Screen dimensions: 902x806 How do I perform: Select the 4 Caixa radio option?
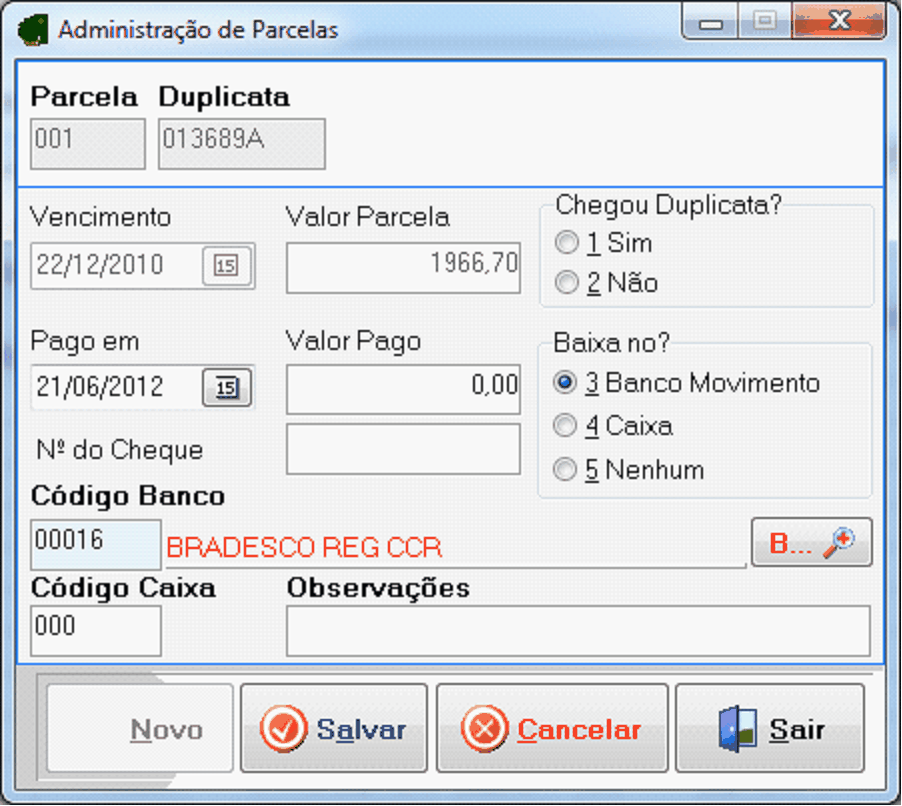567,427
